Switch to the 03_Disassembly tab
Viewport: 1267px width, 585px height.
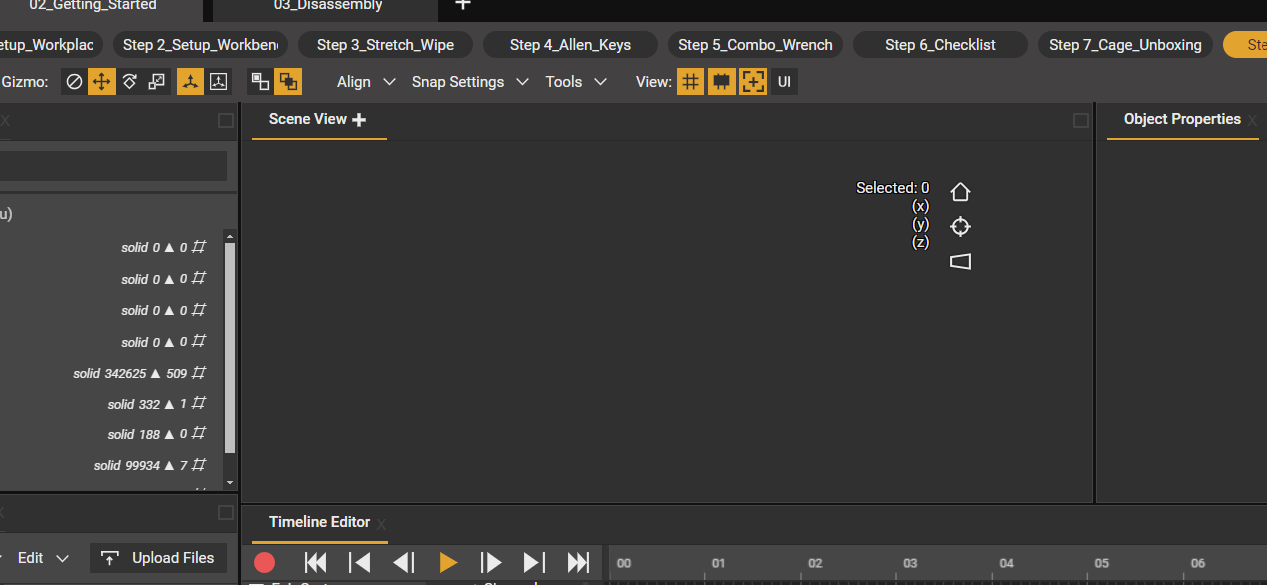tap(328, 6)
